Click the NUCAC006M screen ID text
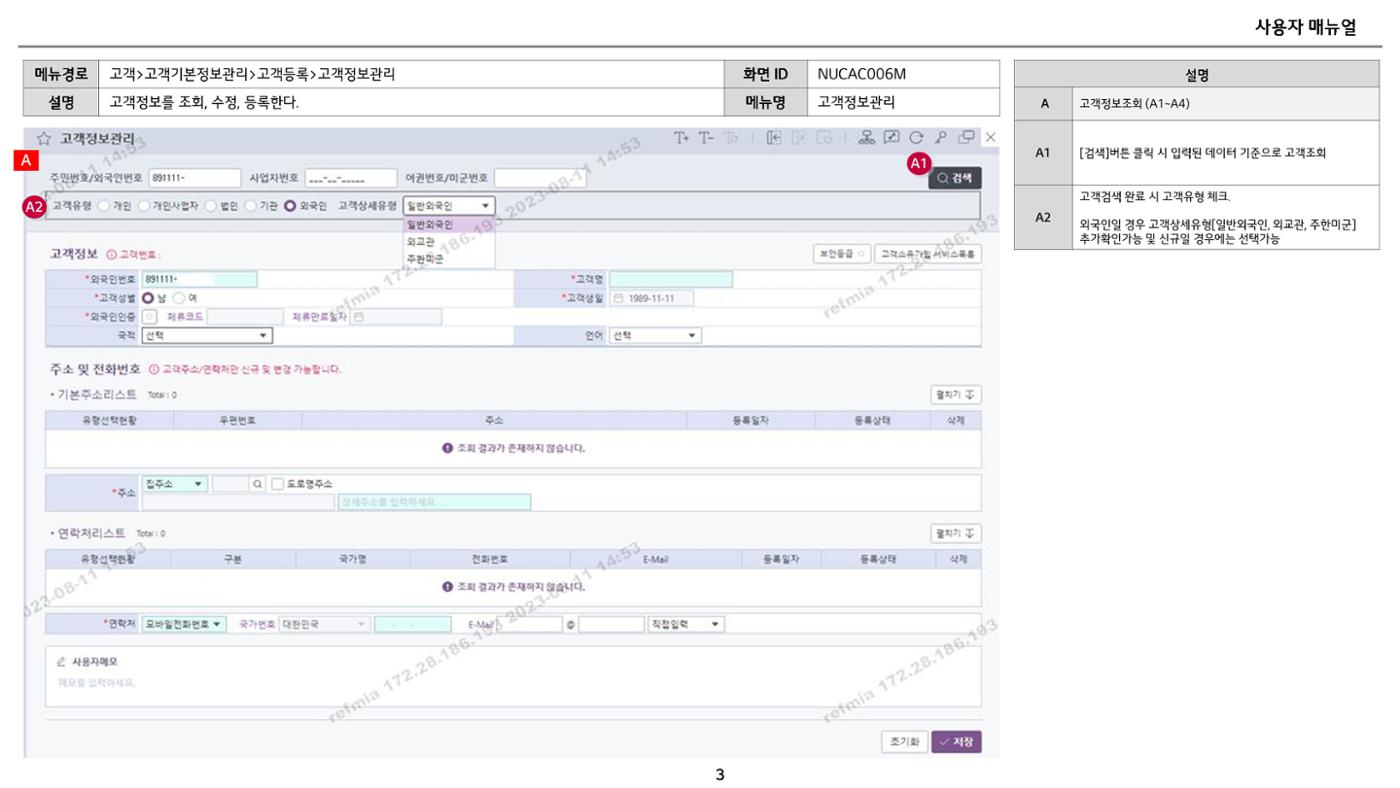Image resolution: width=1400 pixels, height=788 pixels. coord(861,74)
